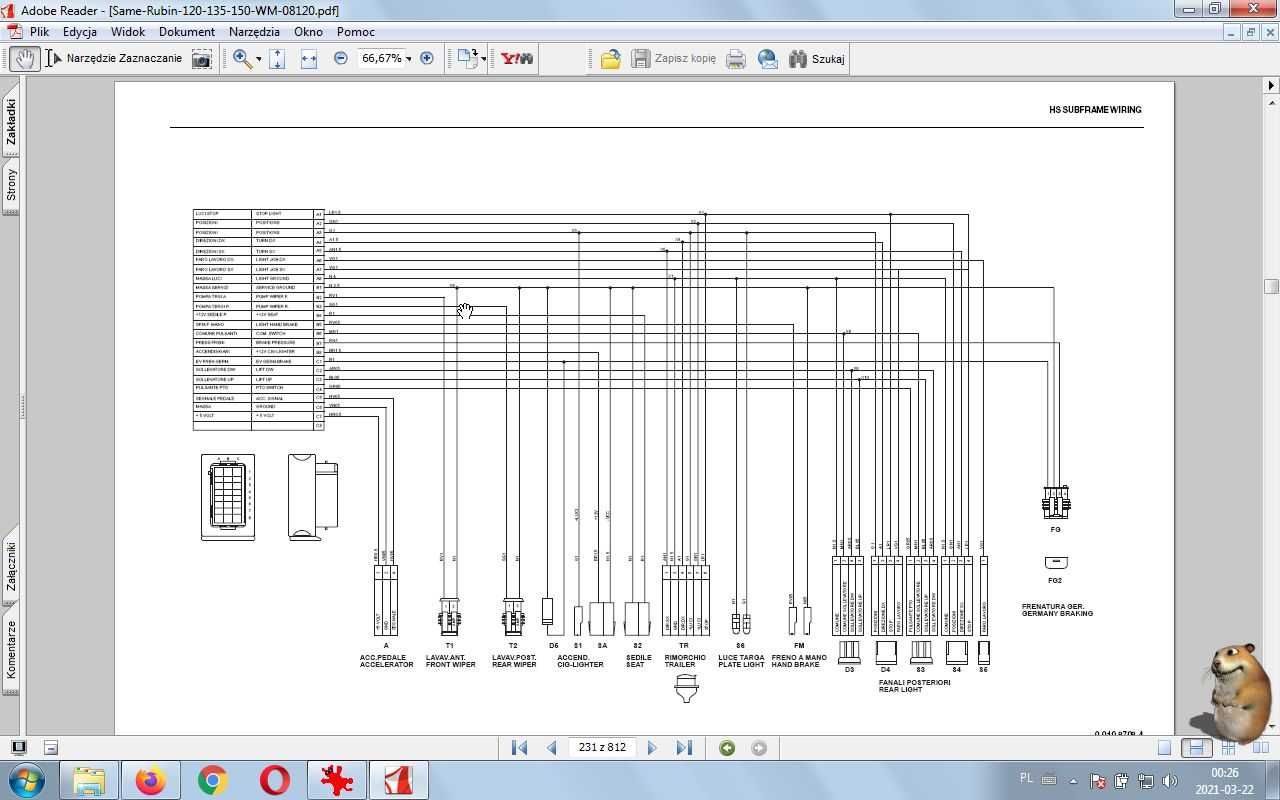Open Opera from taskbar

(x=274, y=780)
